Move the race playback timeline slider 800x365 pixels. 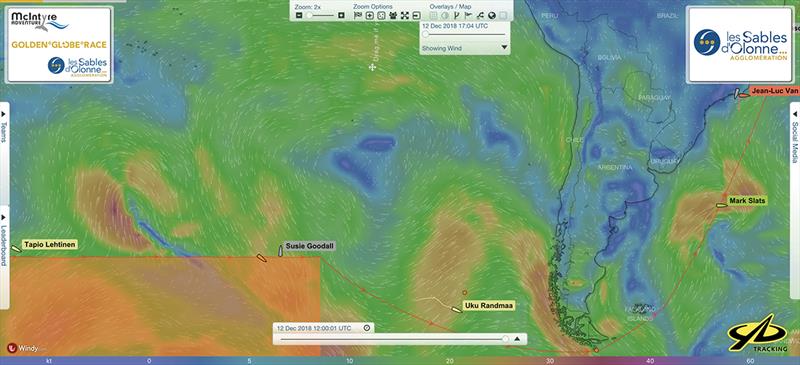pyautogui.click(x=505, y=338)
